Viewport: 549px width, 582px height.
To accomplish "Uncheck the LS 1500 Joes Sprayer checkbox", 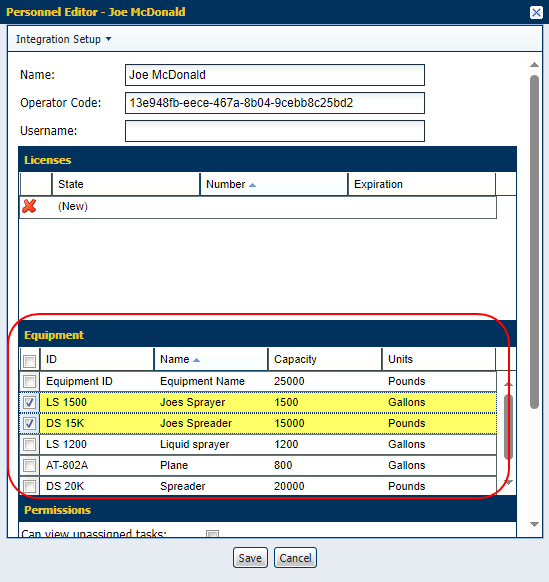I will (x=29, y=403).
